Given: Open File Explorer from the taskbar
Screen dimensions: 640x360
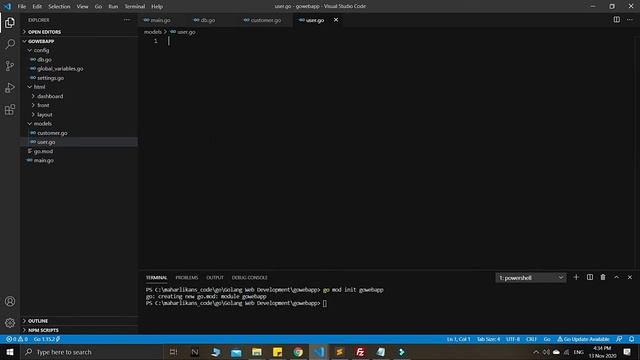Looking at the screenshot, I should (257, 352).
